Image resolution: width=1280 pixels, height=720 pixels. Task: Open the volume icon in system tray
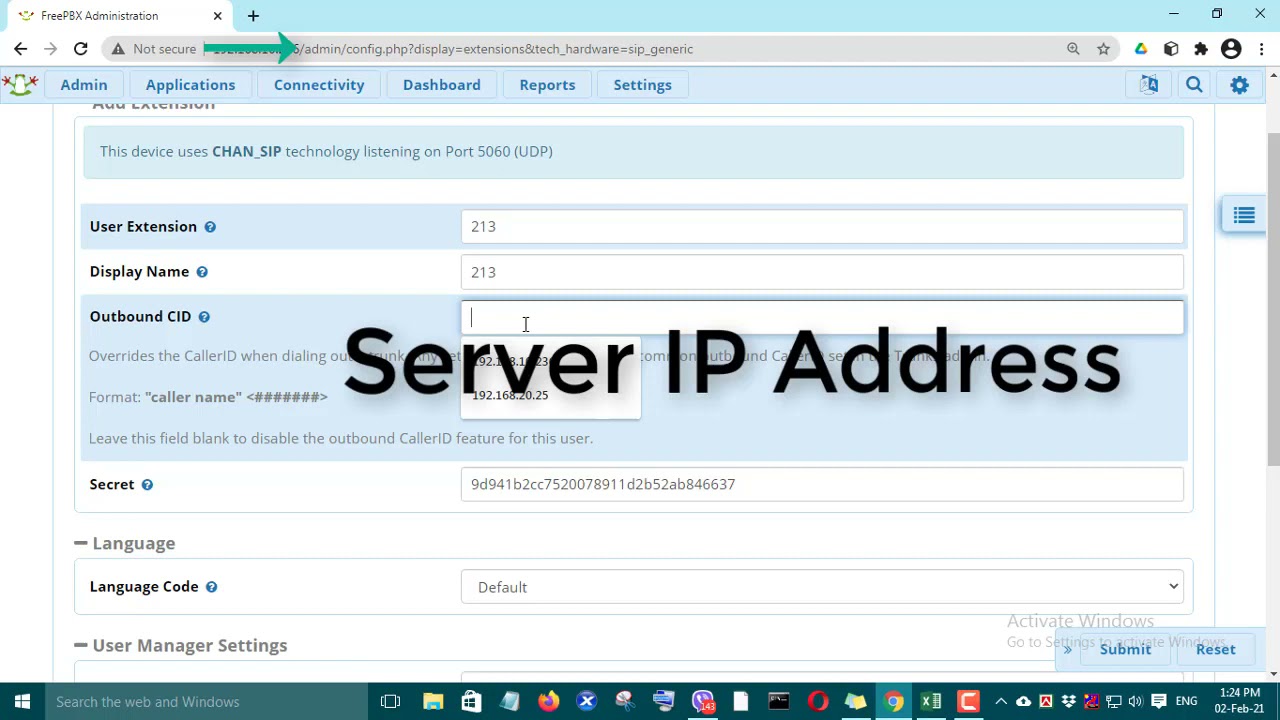click(x=1135, y=702)
